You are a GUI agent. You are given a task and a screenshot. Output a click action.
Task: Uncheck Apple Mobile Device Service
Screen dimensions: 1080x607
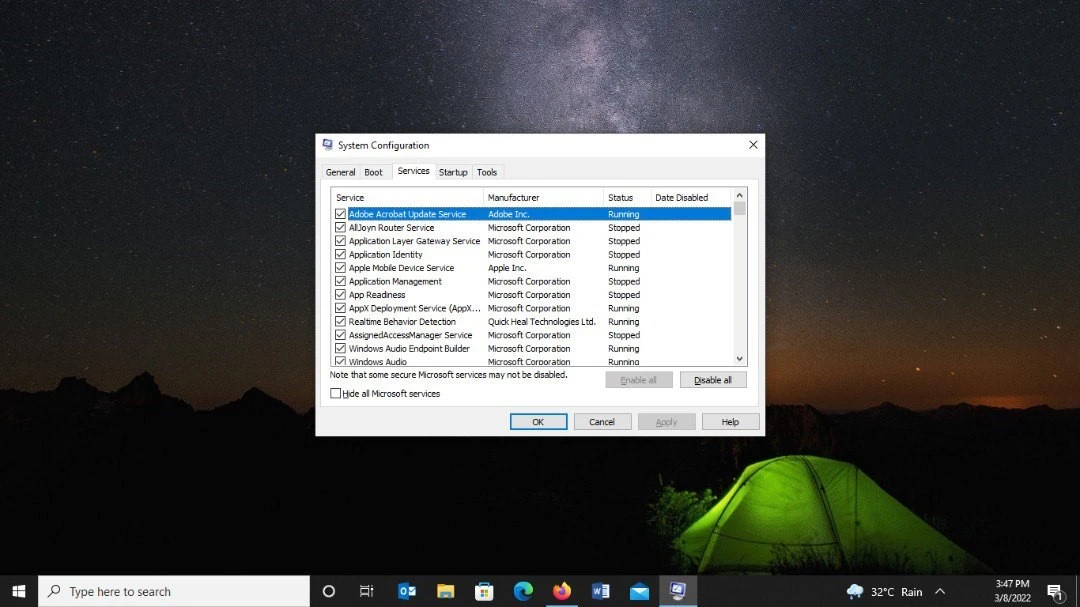coord(340,268)
